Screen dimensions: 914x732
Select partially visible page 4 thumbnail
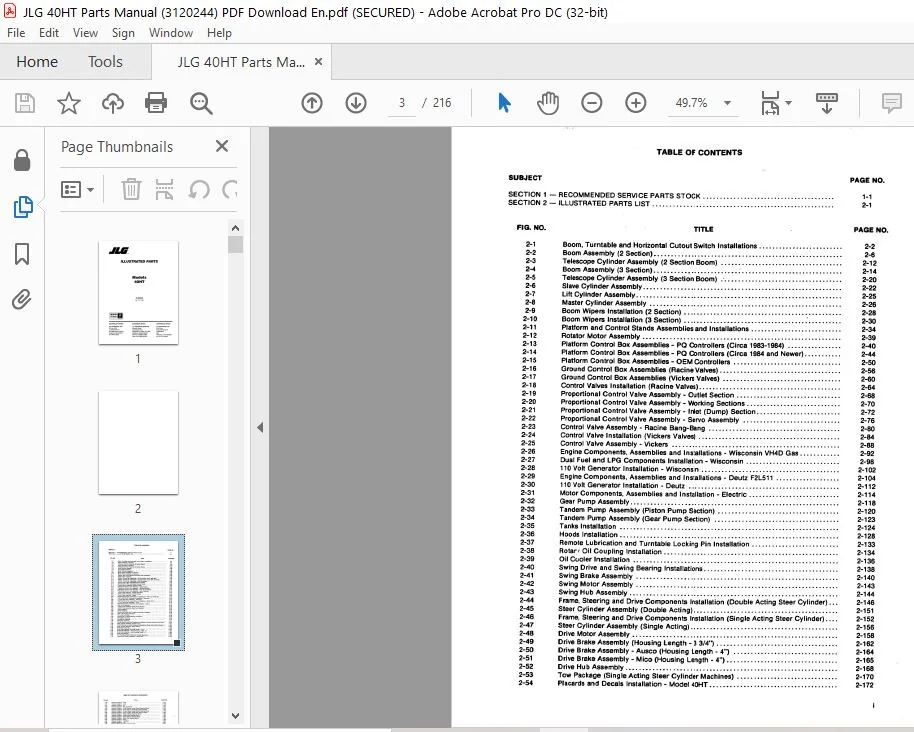click(138, 708)
